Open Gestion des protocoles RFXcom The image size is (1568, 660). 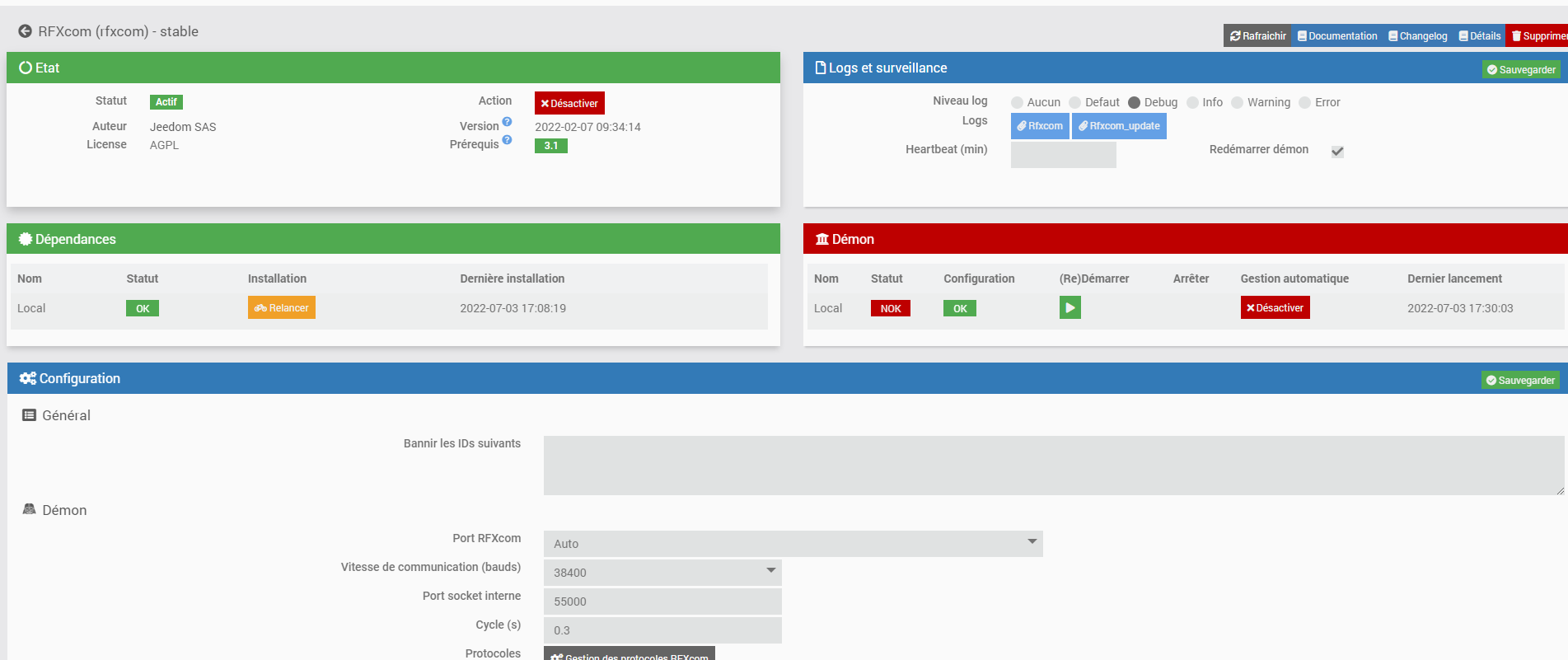pos(630,653)
